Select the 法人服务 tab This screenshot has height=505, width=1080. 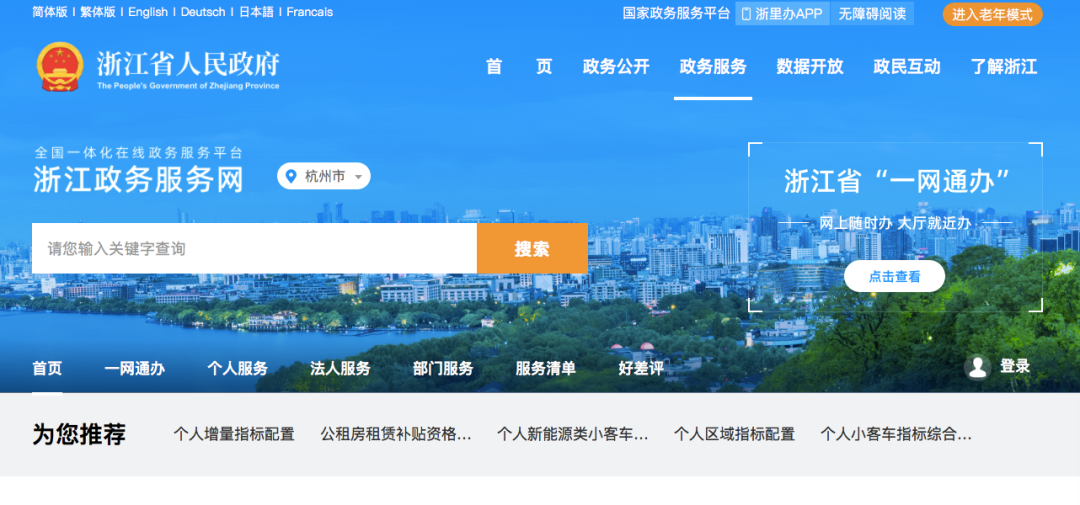point(340,369)
